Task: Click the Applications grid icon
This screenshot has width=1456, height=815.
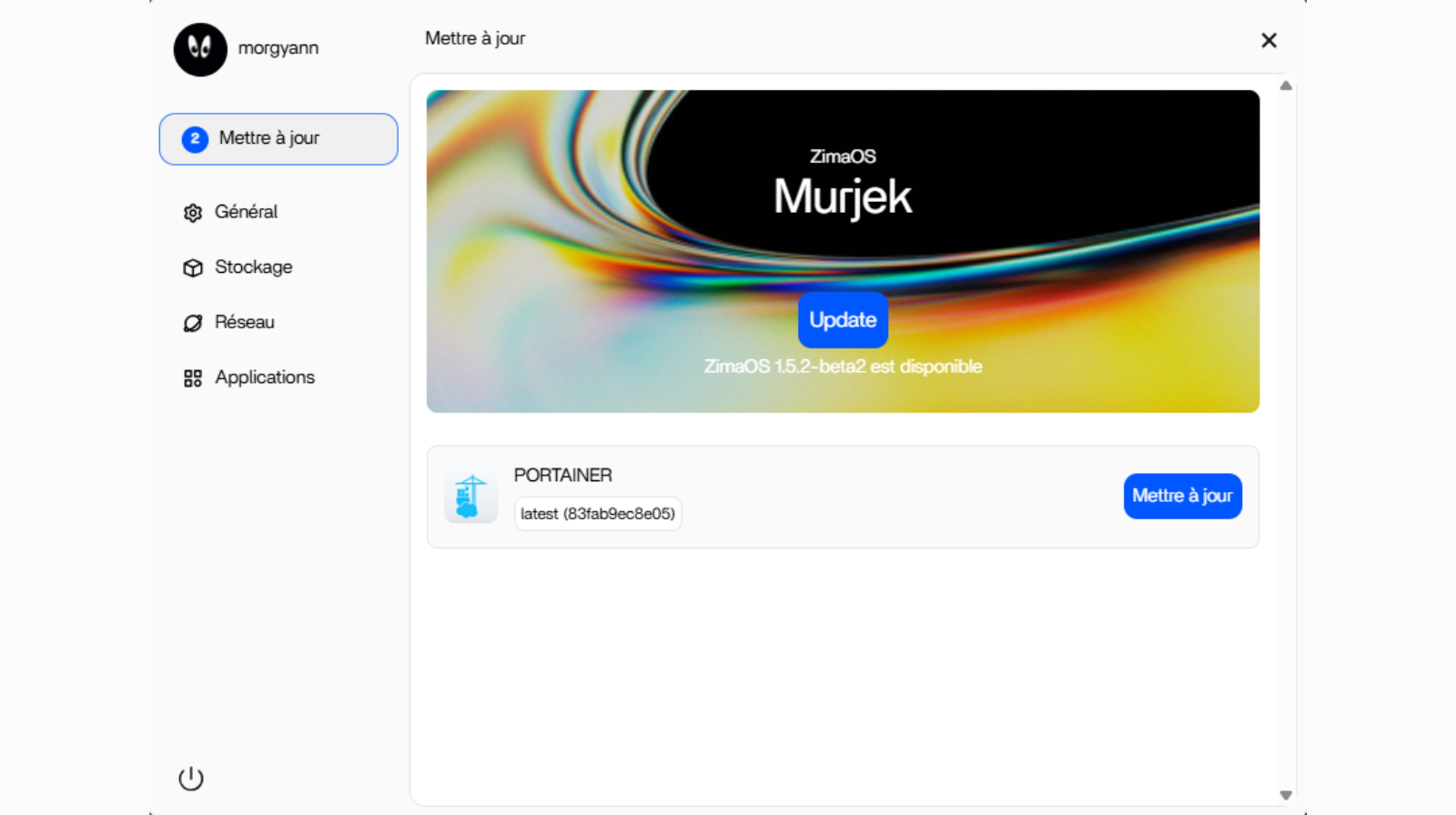Action: pos(193,378)
